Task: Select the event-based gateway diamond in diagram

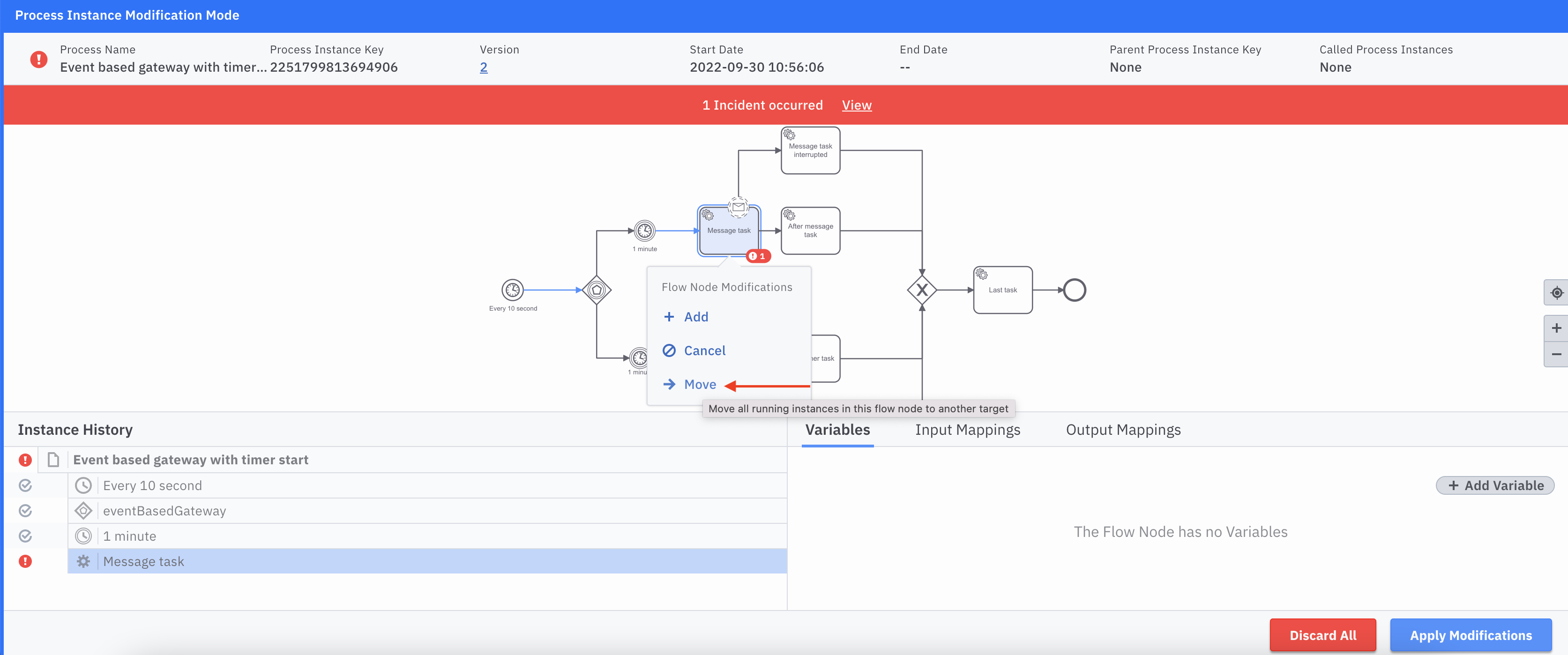Action: pyautogui.click(x=597, y=290)
